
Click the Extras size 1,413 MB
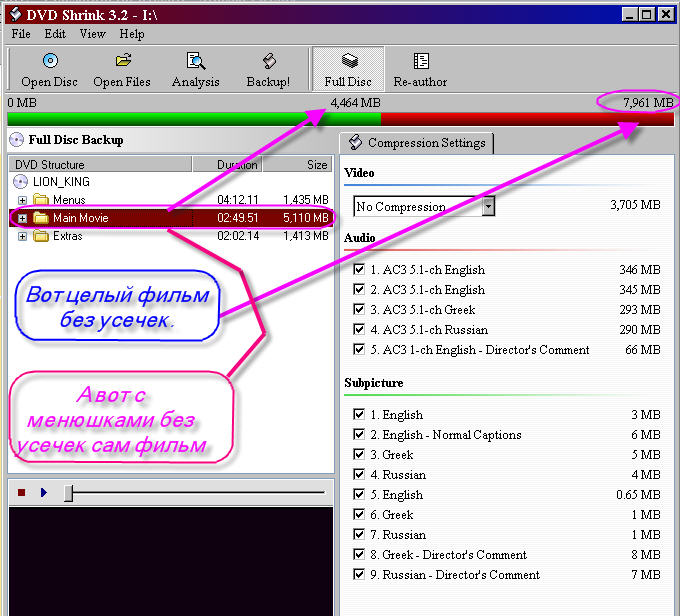306,236
